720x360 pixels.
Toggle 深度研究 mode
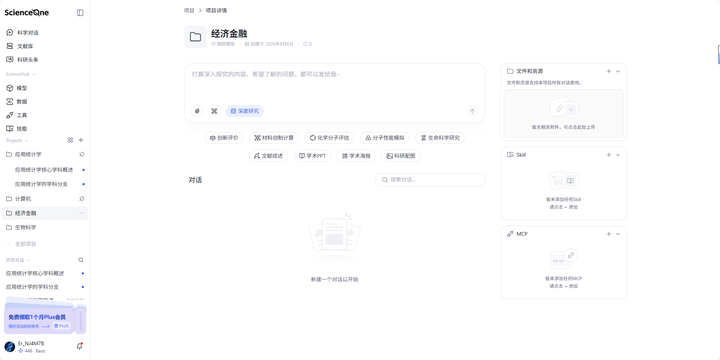pos(245,111)
